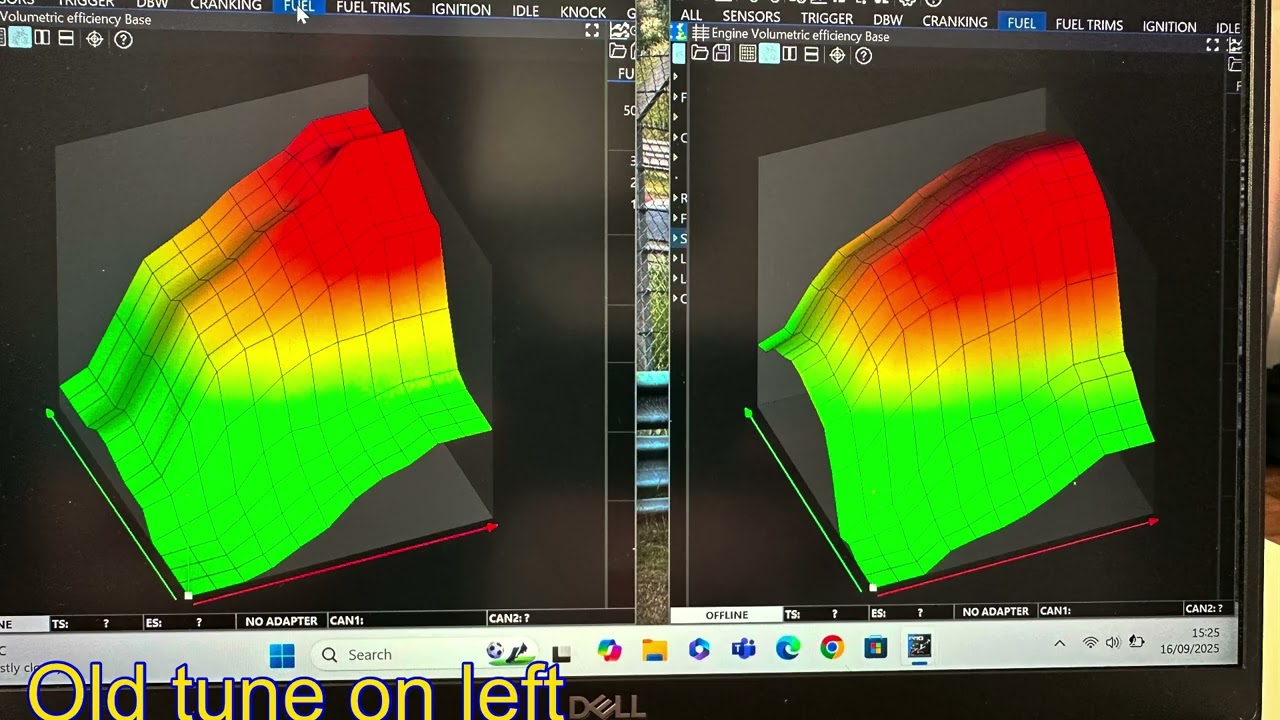Image resolution: width=1280 pixels, height=720 pixels.
Task: Open IGNITION tab in right window
Action: click(1169, 27)
